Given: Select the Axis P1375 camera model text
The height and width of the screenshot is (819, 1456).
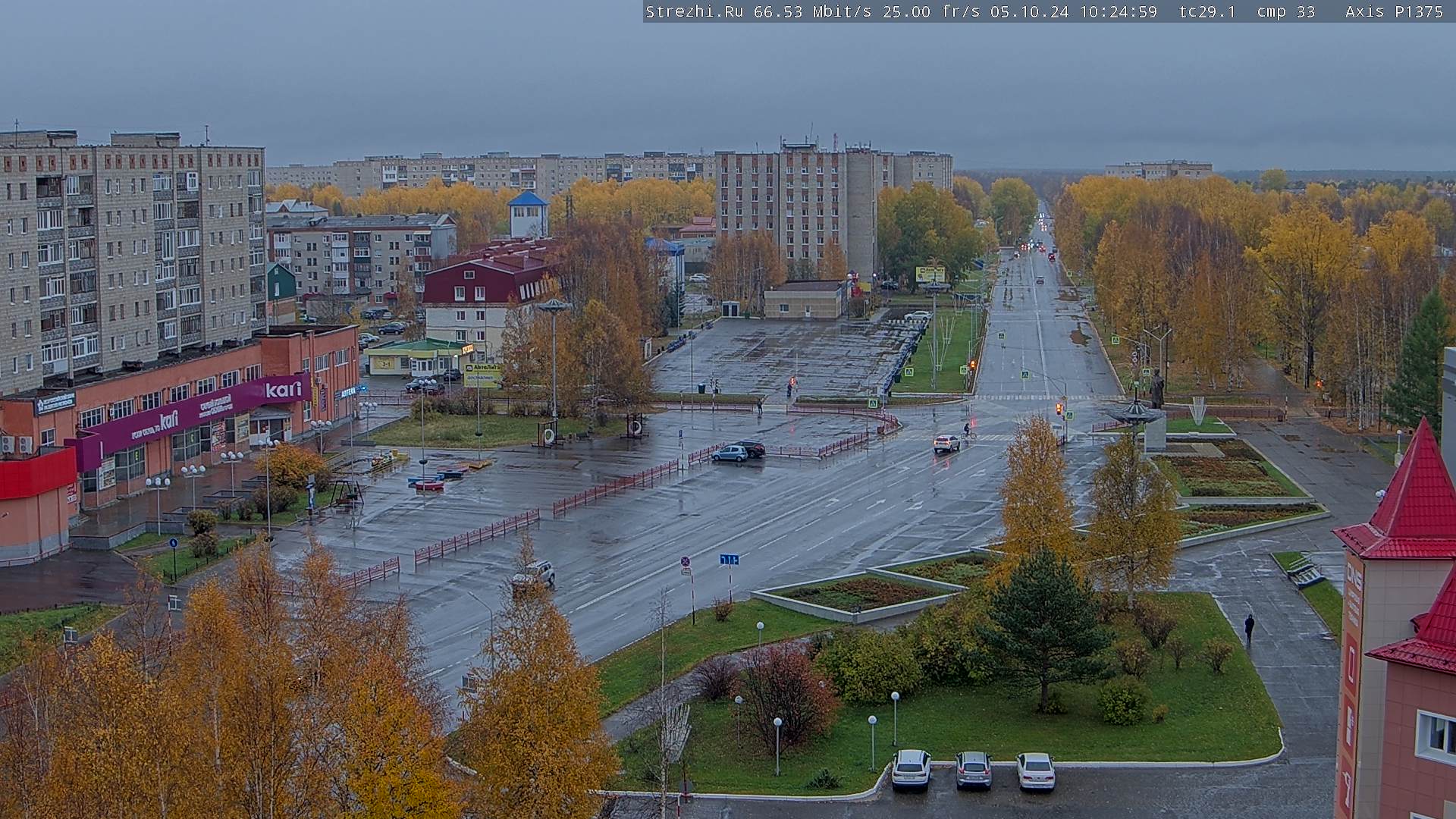Looking at the screenshot, I should tap(1395, 11).
